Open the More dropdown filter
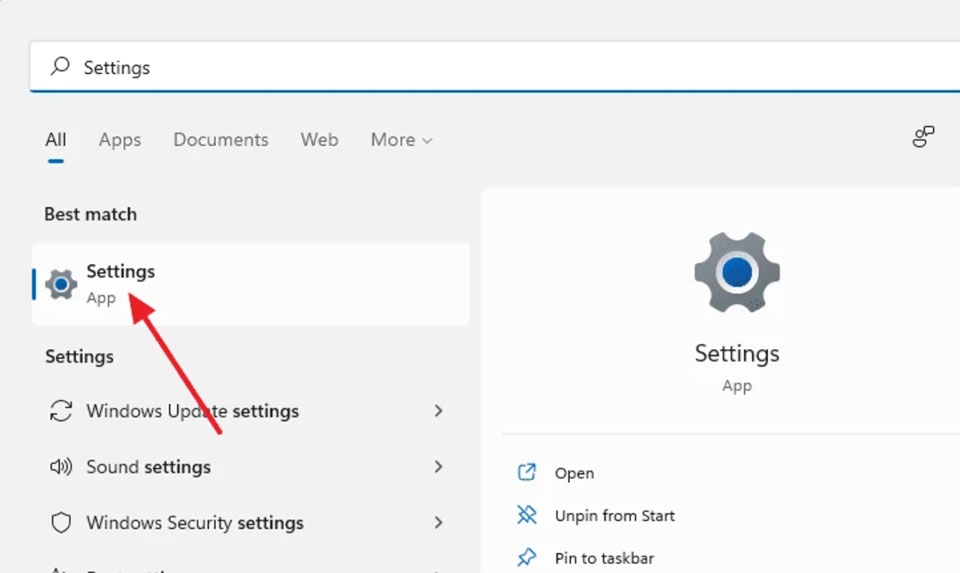This screenshot has width=960, height=573. tap(402, 140)
